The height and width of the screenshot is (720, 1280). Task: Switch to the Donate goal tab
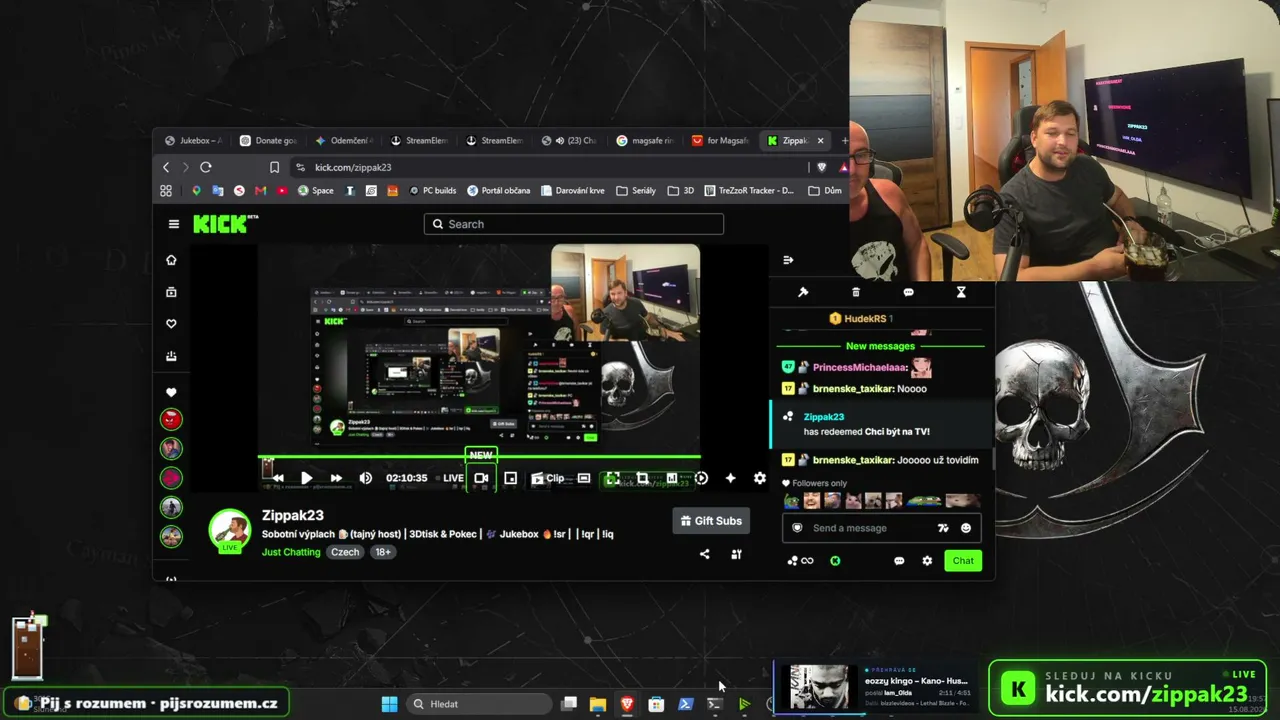pyautogui.click(x=269, y=141)
